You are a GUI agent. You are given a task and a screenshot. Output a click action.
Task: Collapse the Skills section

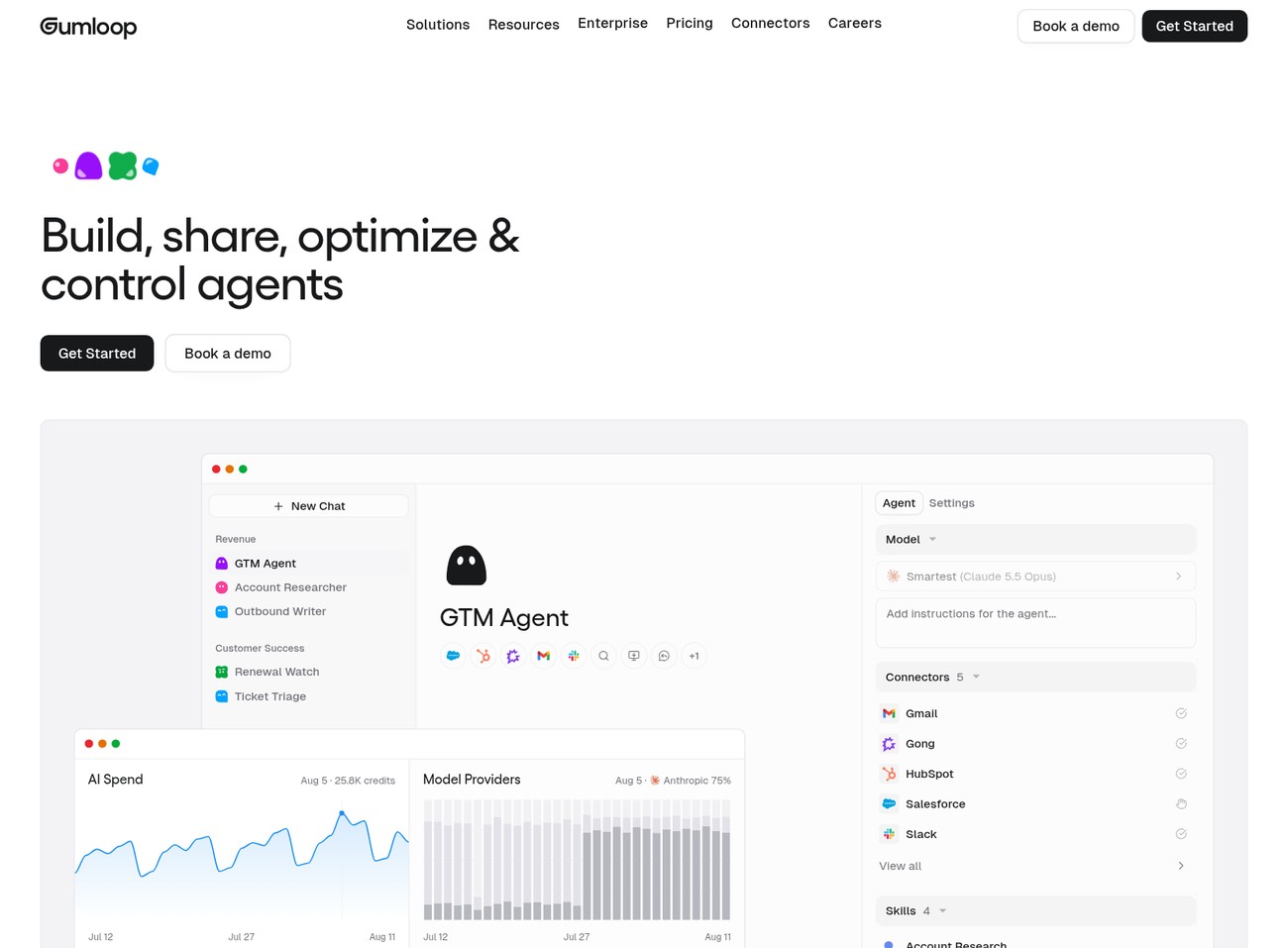pyautogui.click(x=1035, y=911)
